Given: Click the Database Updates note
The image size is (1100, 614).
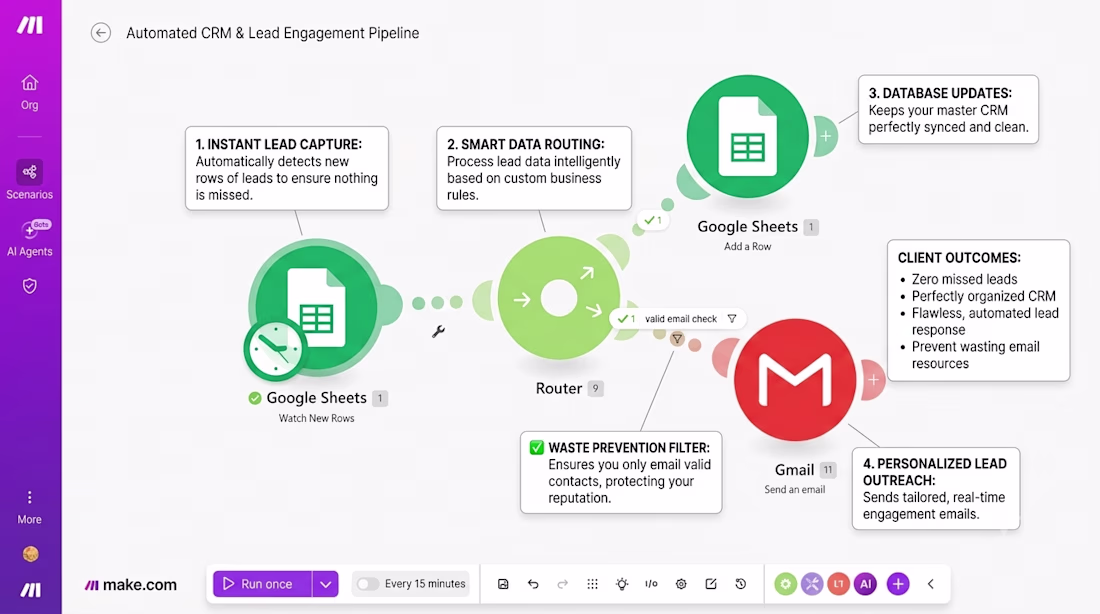Looking at the screenshot, I should coord(948,109).
